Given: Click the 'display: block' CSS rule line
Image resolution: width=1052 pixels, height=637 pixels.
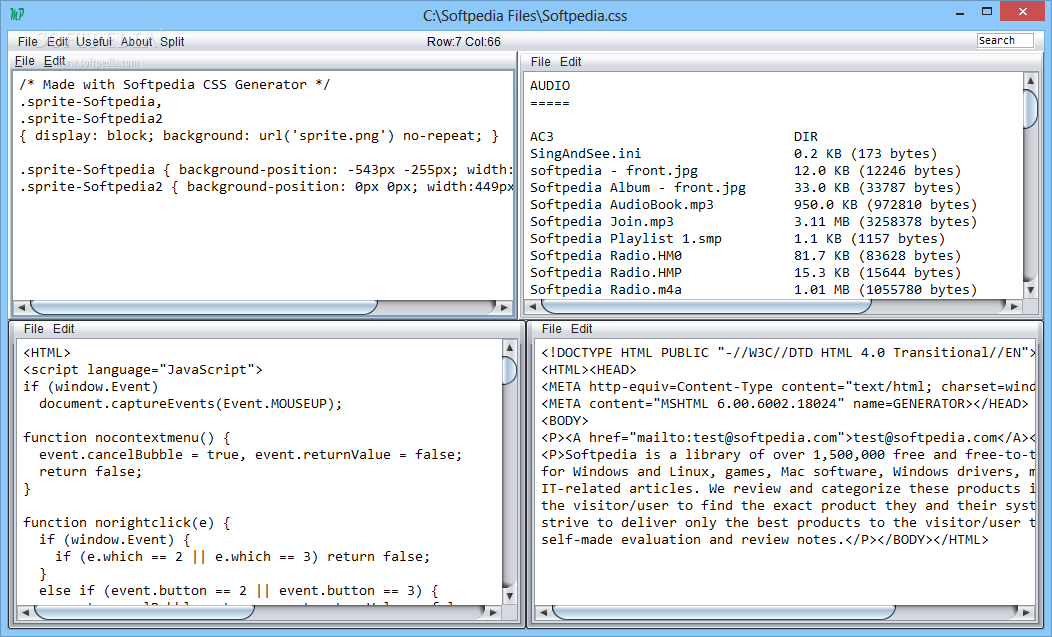Looking at the screenshot, I should [259, 136].
